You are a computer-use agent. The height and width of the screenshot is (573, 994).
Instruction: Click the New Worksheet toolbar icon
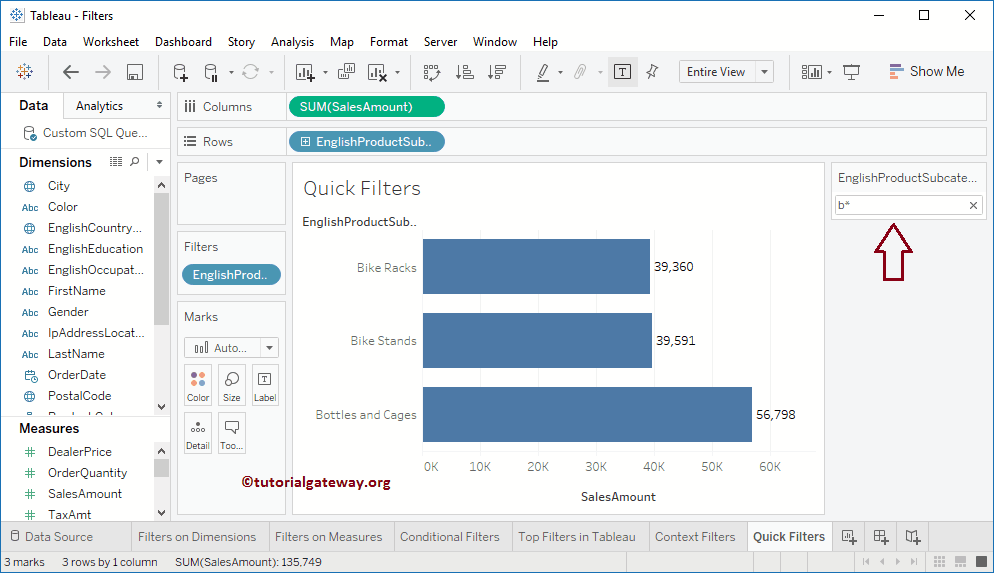tap(305, 72)
